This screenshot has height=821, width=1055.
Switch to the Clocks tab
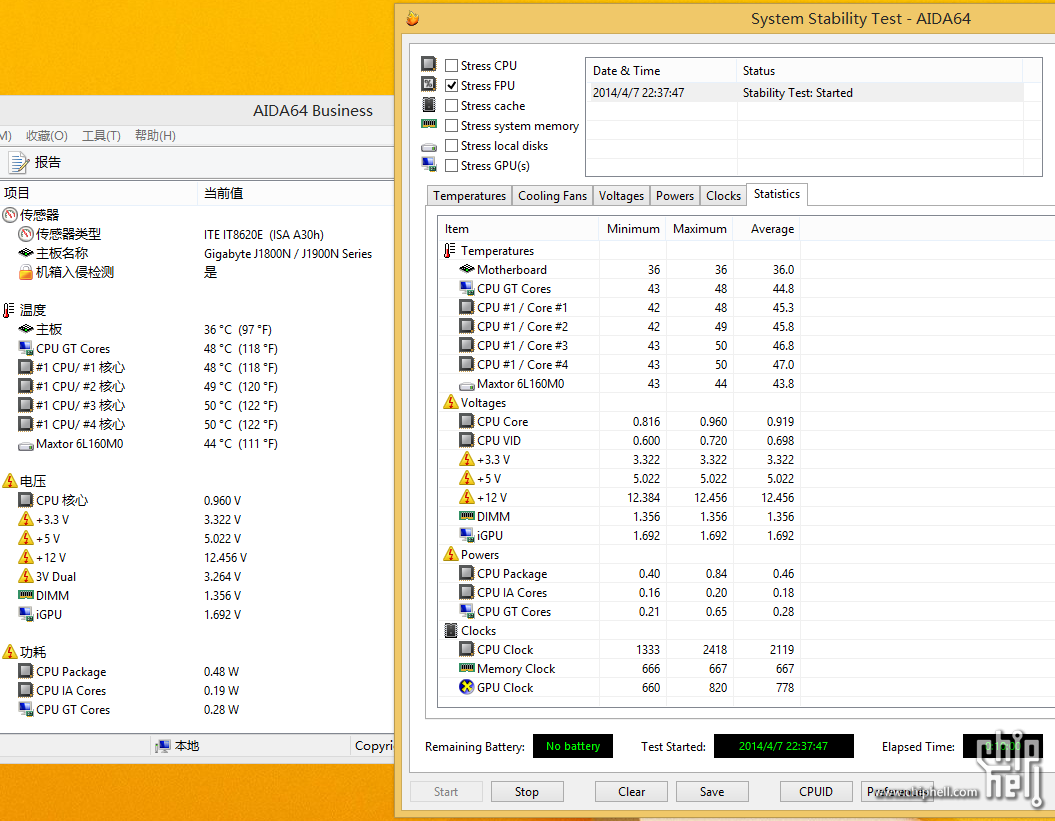(x=723, y=196)
